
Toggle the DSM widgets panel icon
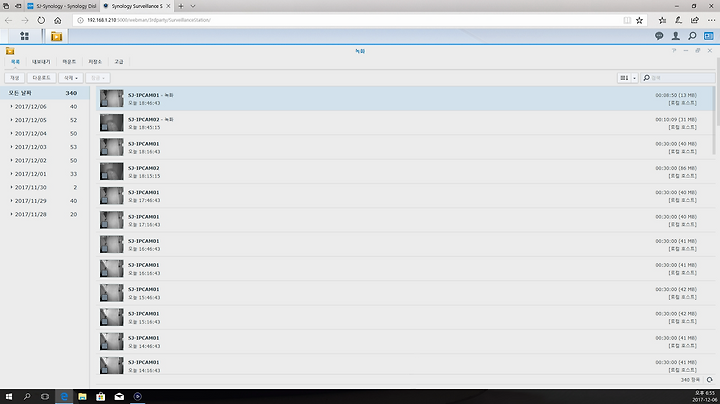point(709,36)
